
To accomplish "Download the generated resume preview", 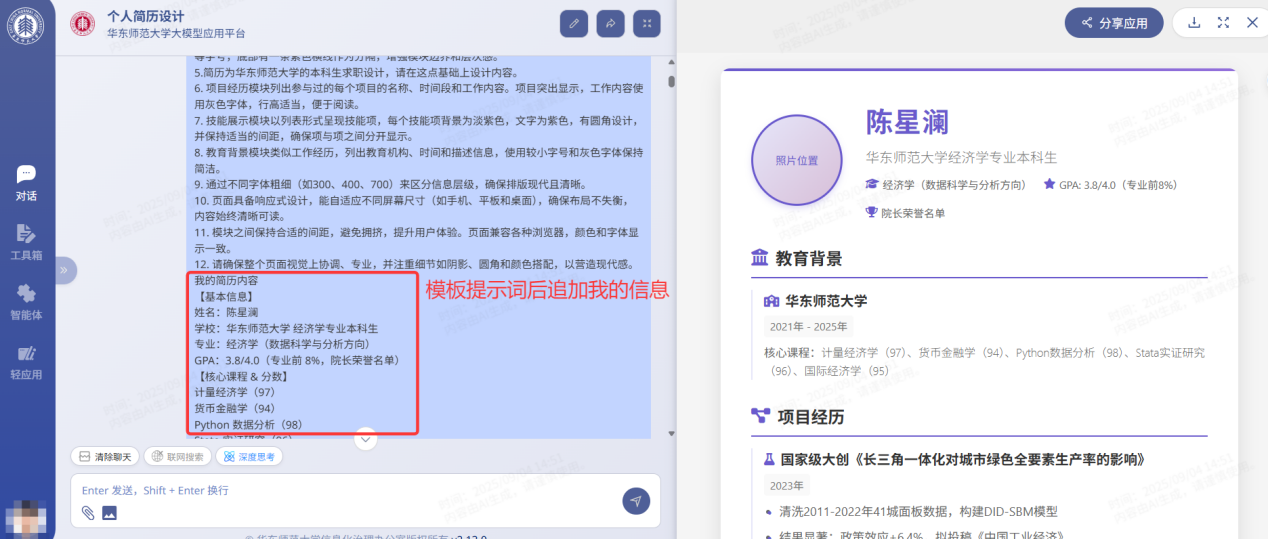I will [x=1193, y=22].
